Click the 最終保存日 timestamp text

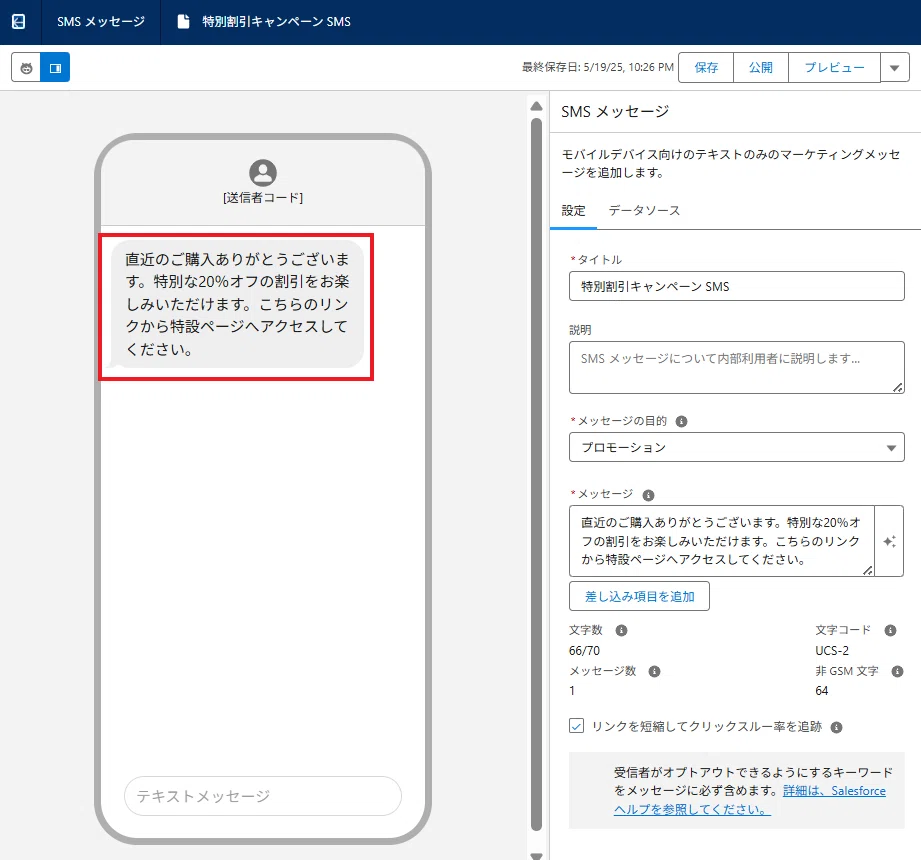click(598, 68)
